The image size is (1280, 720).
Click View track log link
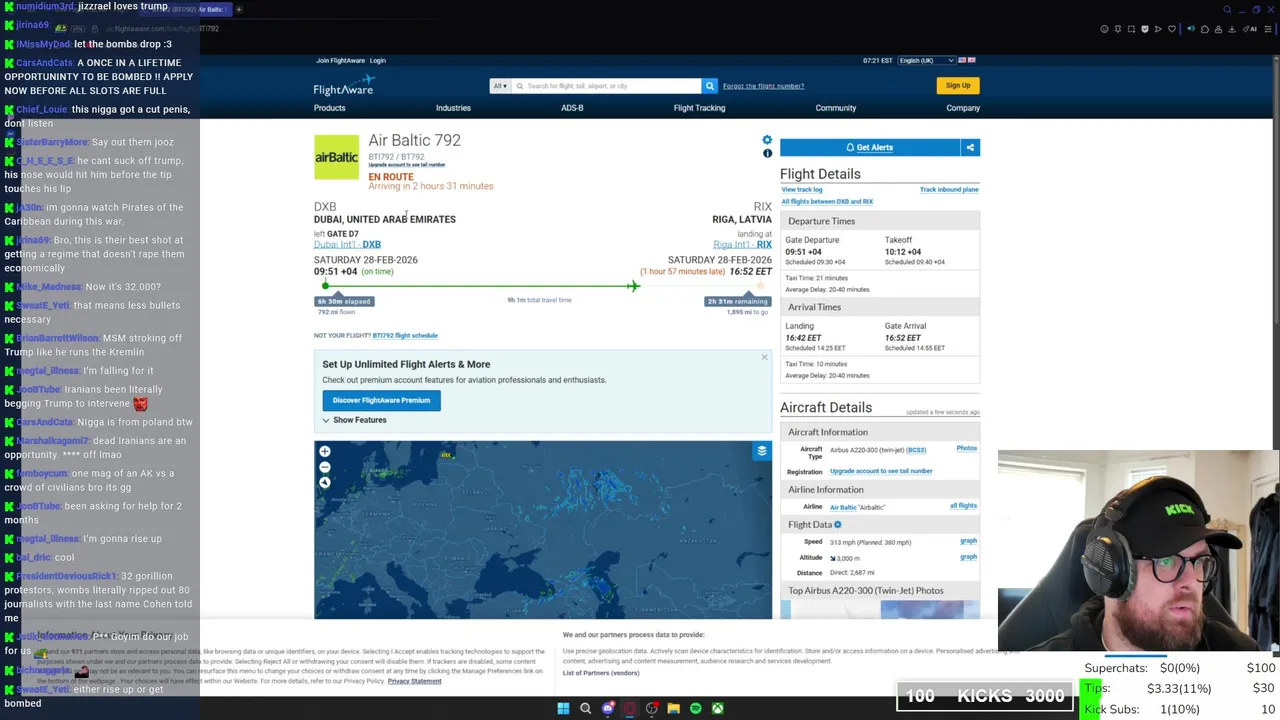[x=802, y=189]
